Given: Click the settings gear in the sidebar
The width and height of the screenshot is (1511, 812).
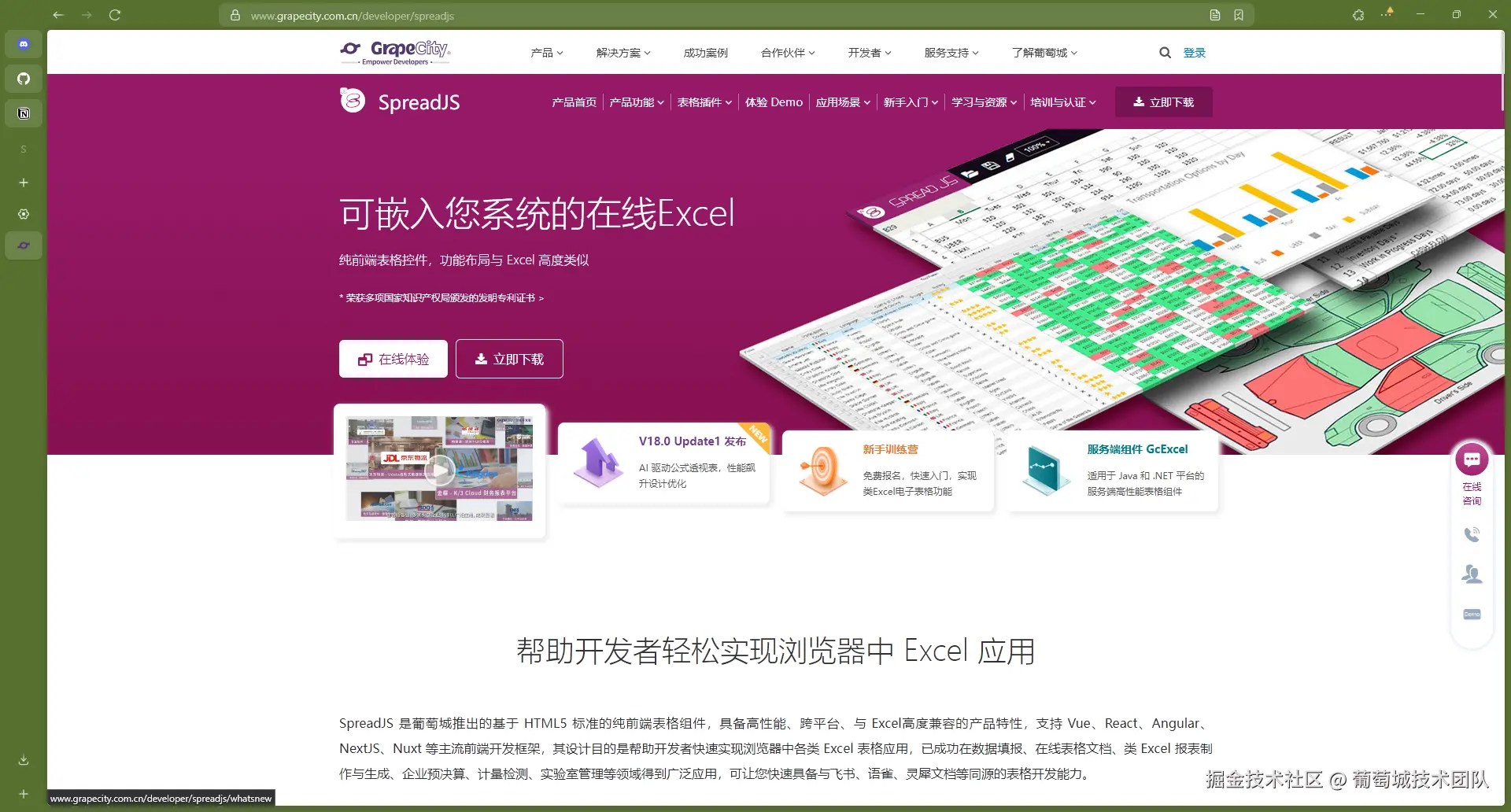Looking at the screenshot, I should pyautogui.click(x=24, y=213).
